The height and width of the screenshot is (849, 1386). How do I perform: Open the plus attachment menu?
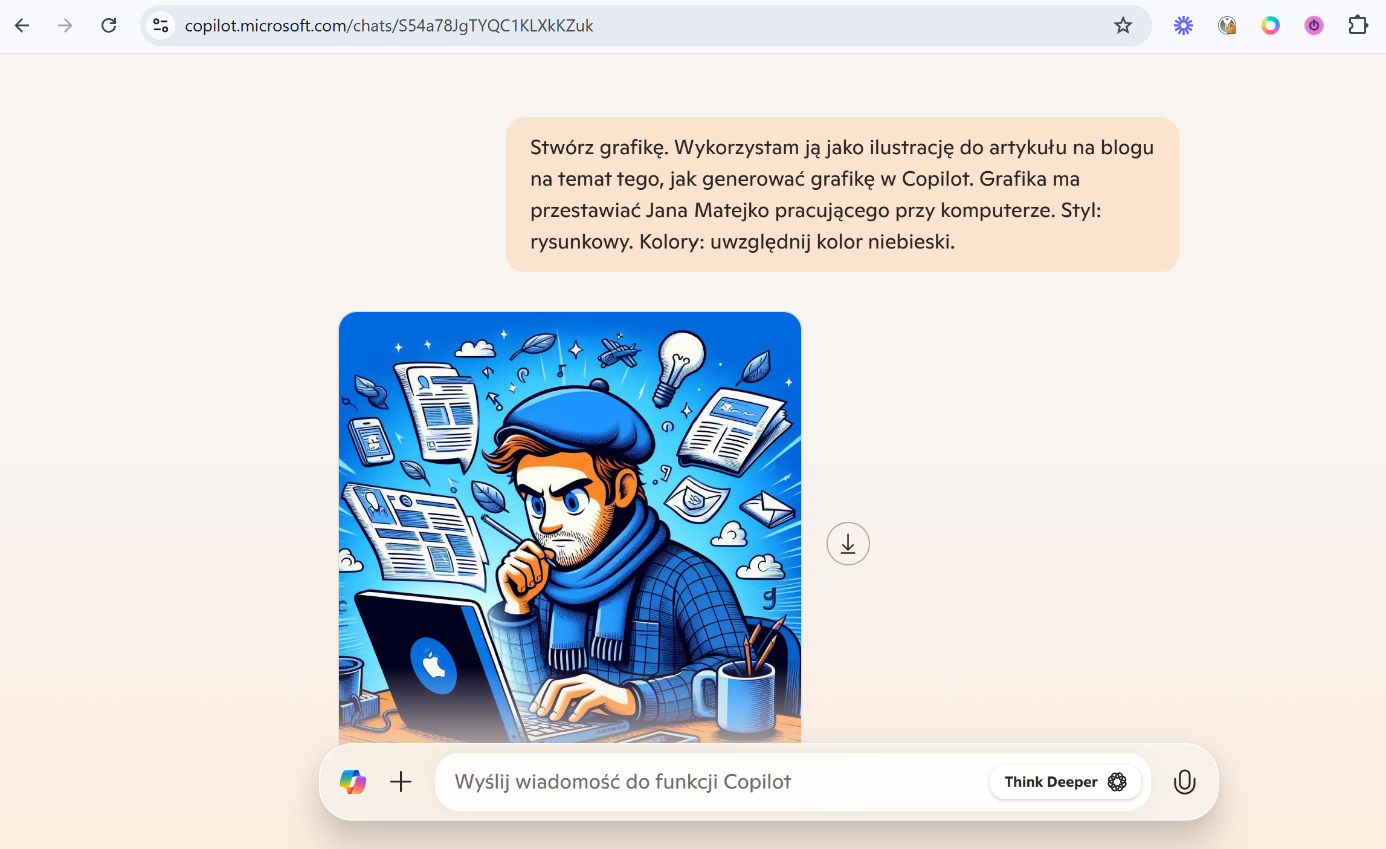click(401, 782)
